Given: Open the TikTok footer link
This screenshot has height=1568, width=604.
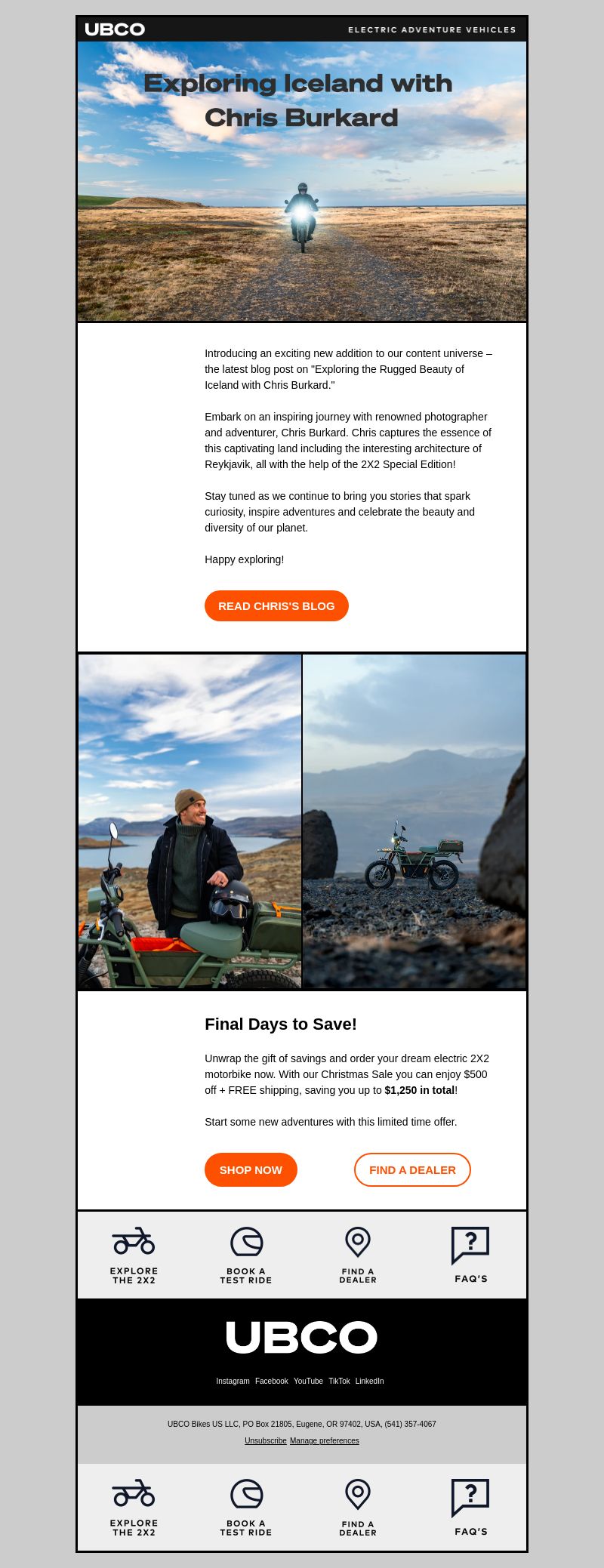Looking at the screenshot, I should (x=339, y=1381).
